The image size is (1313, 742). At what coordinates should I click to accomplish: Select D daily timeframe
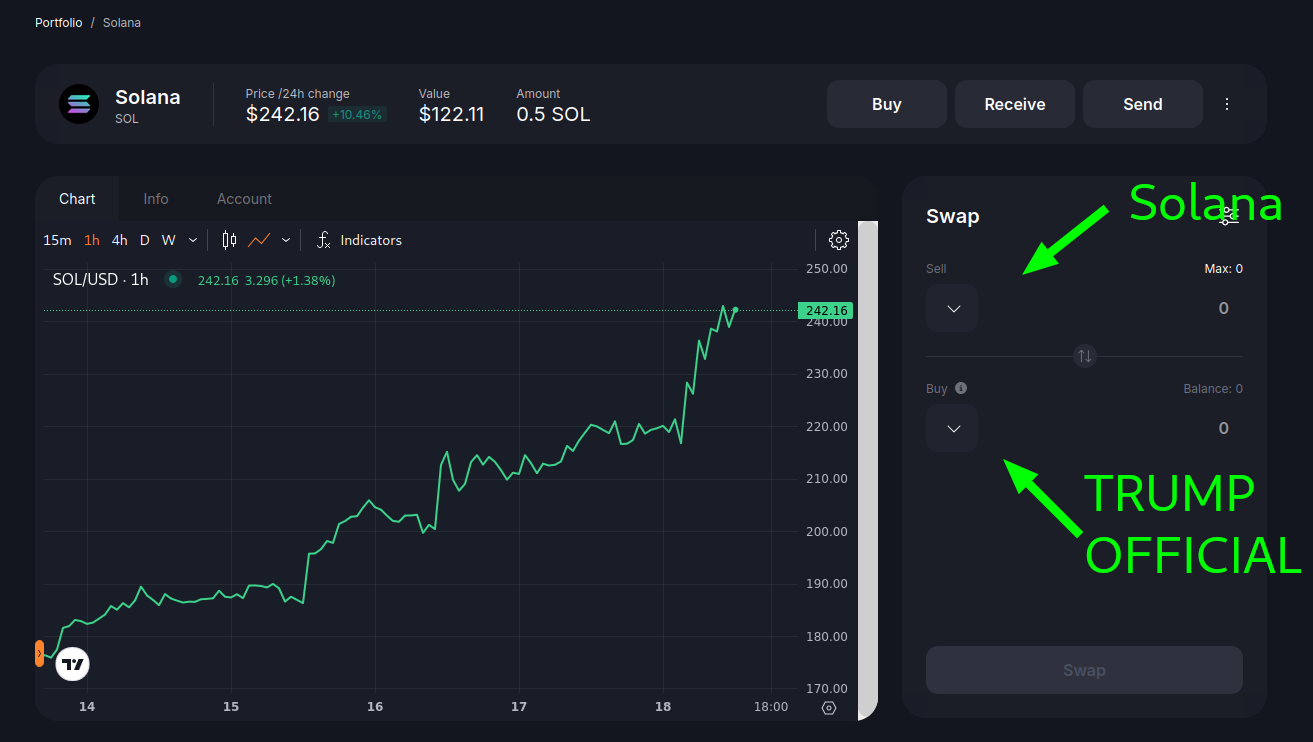pos(145,240)
